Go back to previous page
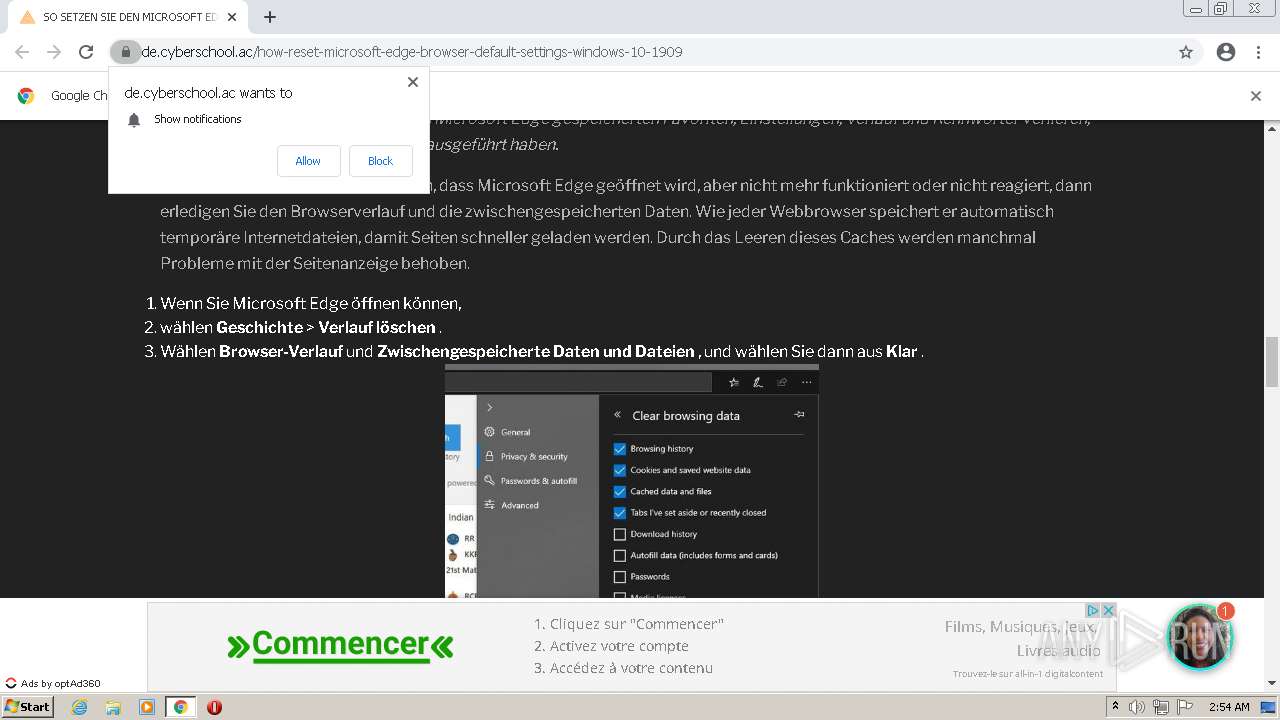This screenshot has height=720, width=1280. [22, 52]
